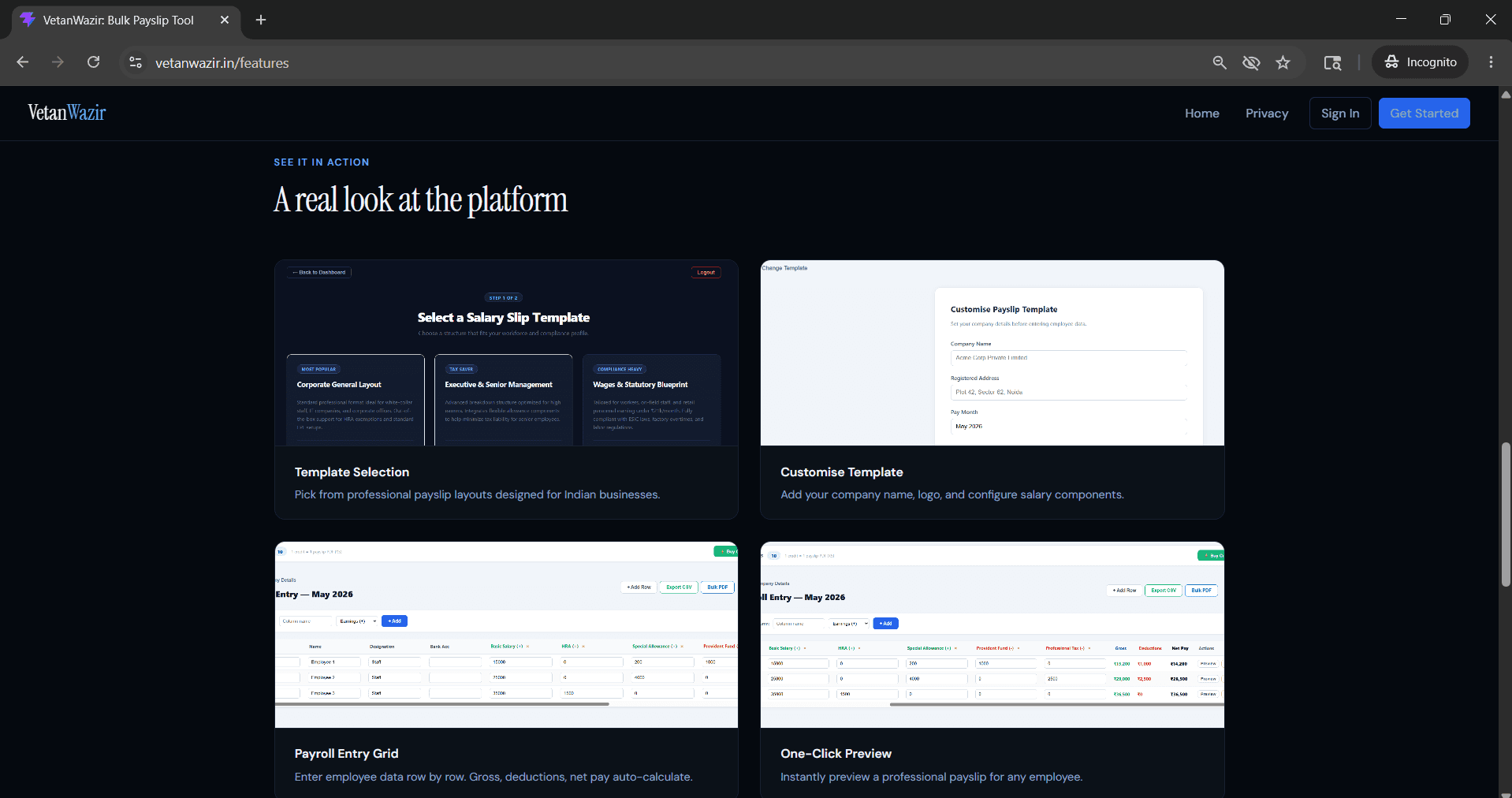Viewport: 1512px width, 798px height.
Task: Click the third-party cookies blocked eye icon
Action: (1251, 62)
